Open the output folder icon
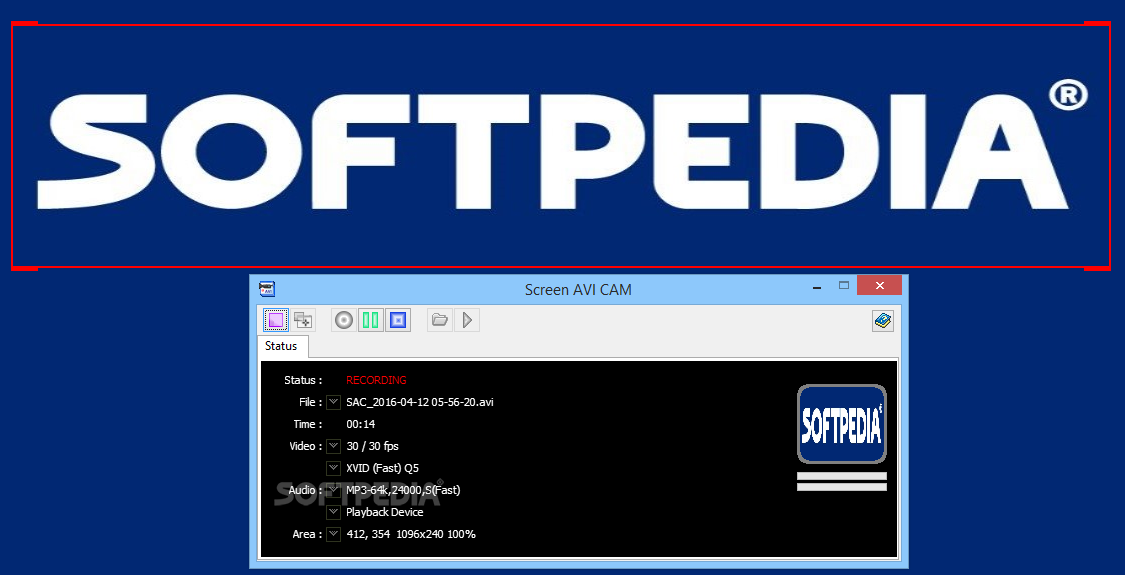The image size is (1125, 575). (x=440, y=320)
